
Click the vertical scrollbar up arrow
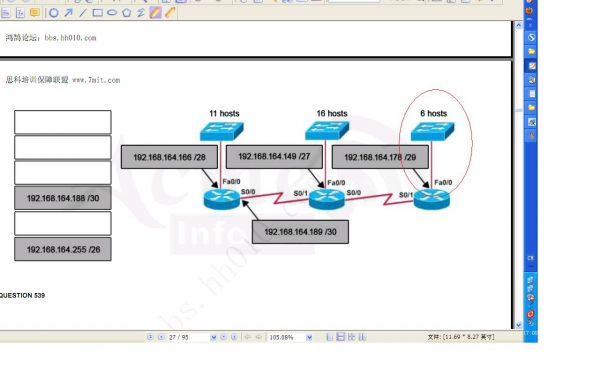click(x=518, y=25)
